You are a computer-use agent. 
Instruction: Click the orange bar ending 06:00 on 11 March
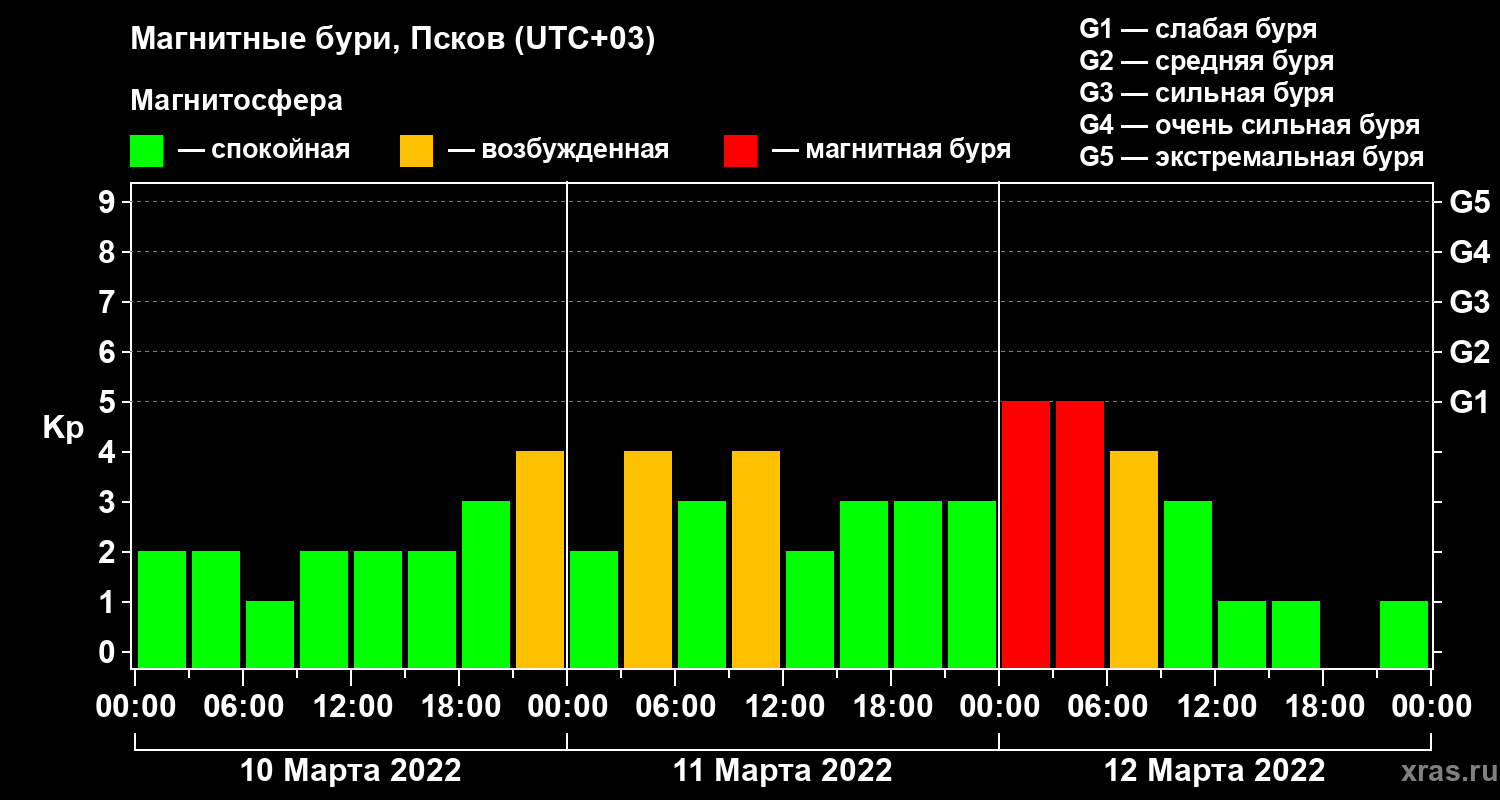point(648,559)
